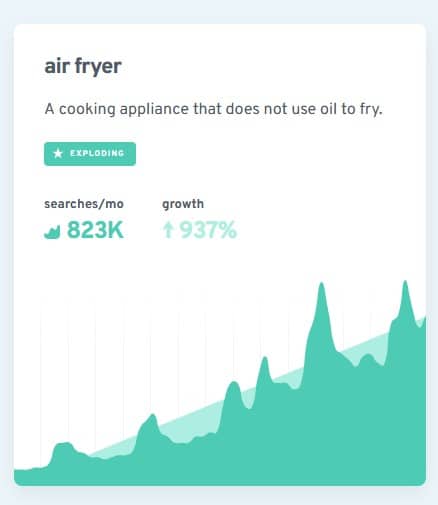Select the Exploding status badge
438x505 pixels.
tap(90, 154)
